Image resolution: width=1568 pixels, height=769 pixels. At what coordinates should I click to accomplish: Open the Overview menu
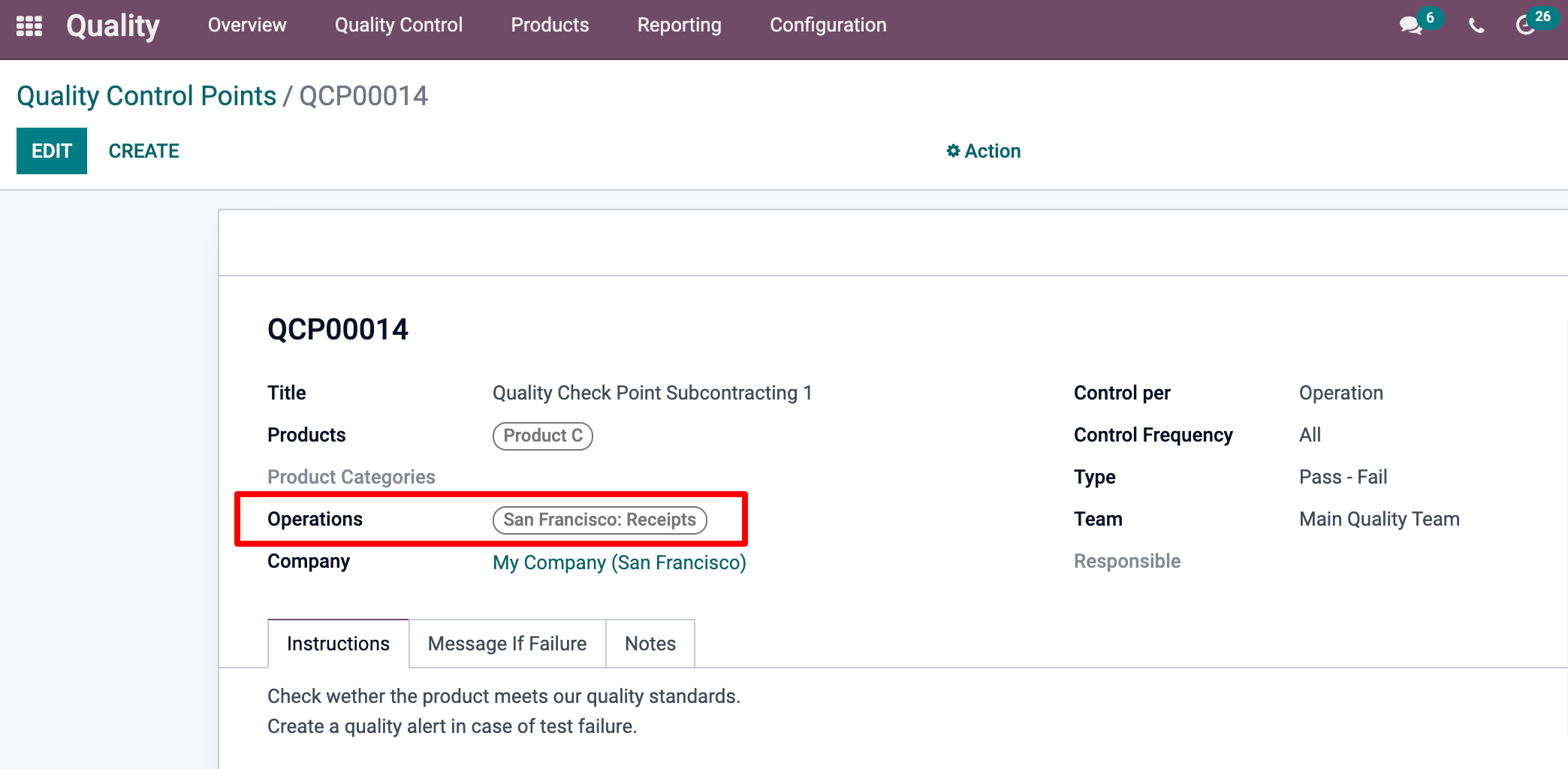(x=247, y=26)
